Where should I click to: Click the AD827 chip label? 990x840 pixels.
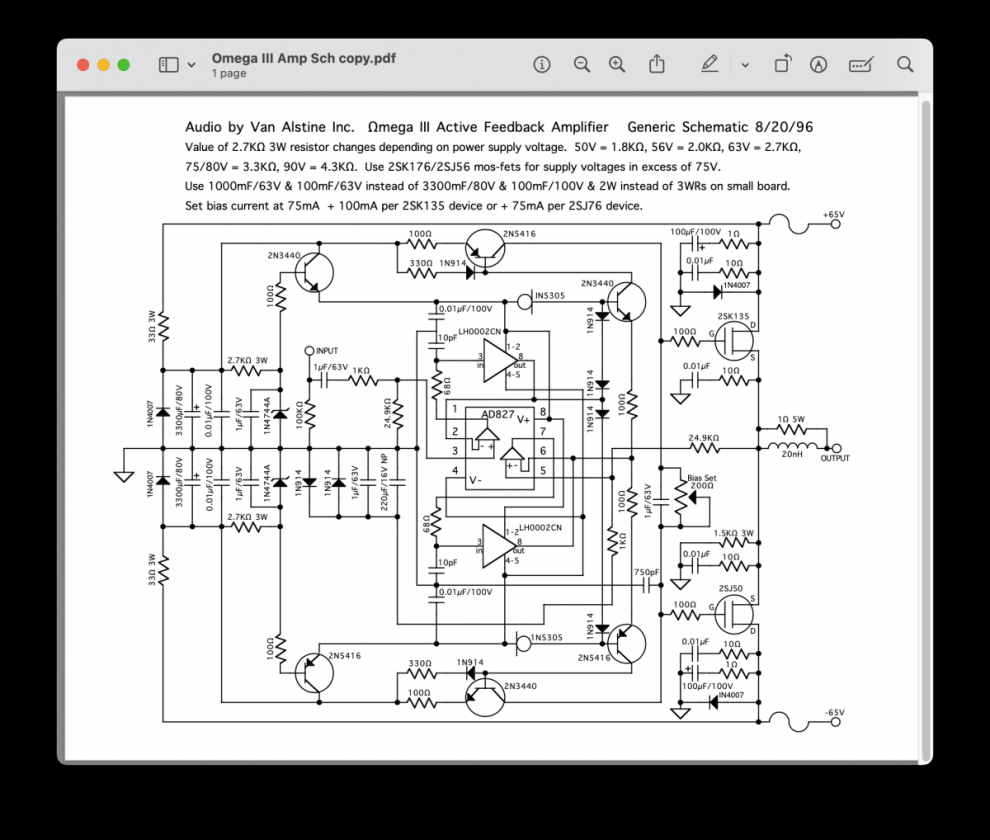498,414
